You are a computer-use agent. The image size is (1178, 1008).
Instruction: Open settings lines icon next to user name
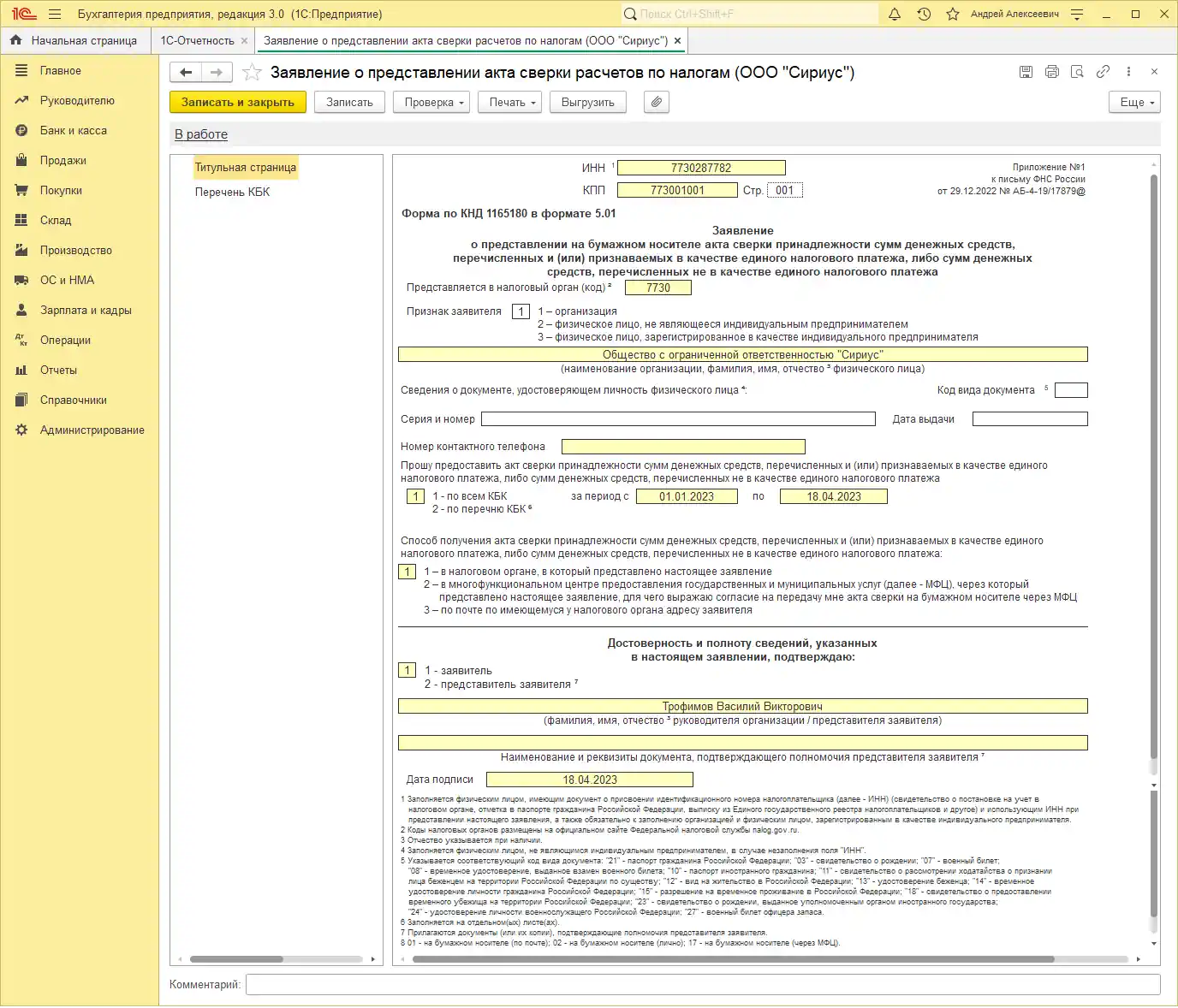pos(1077,14)
